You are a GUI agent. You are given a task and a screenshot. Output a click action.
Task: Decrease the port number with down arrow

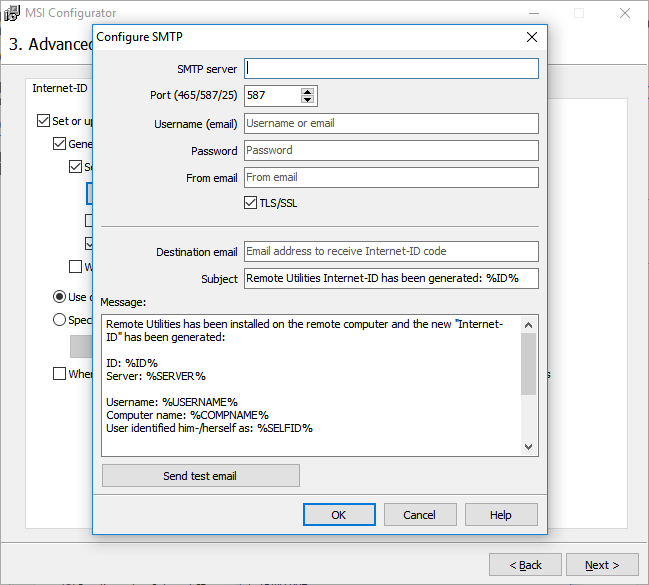coord(307,101)
